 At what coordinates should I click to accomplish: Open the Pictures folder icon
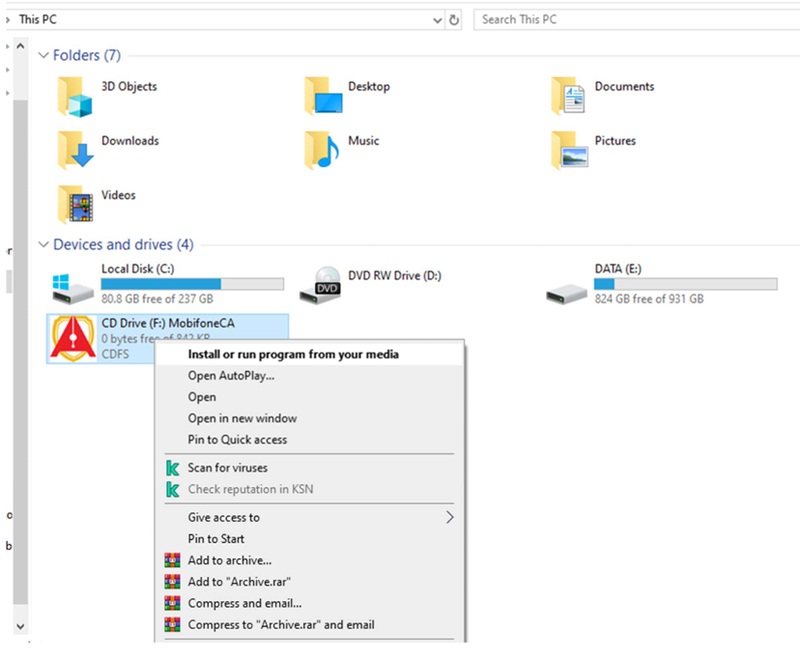569,150
